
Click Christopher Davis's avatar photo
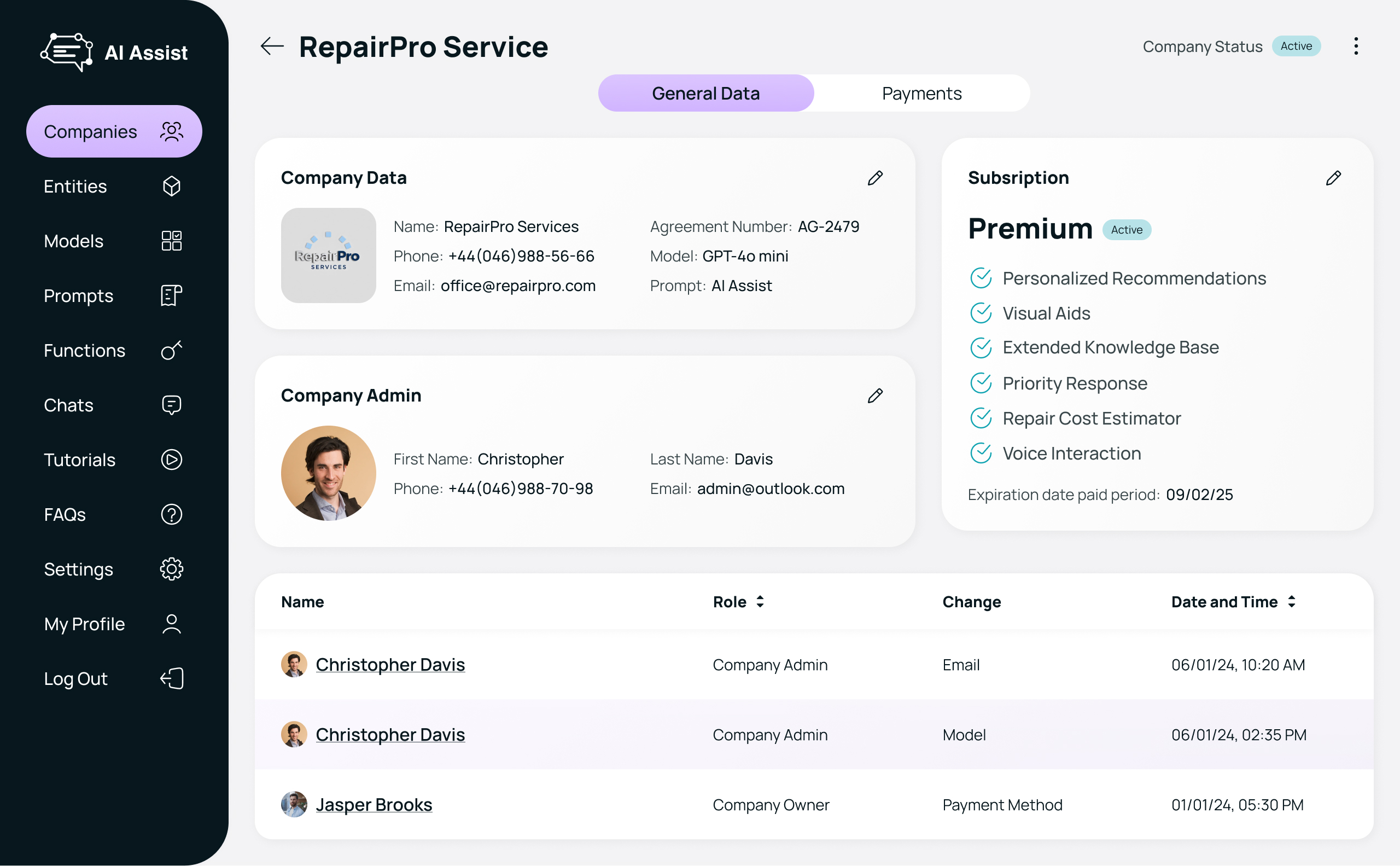coord(294,664)
